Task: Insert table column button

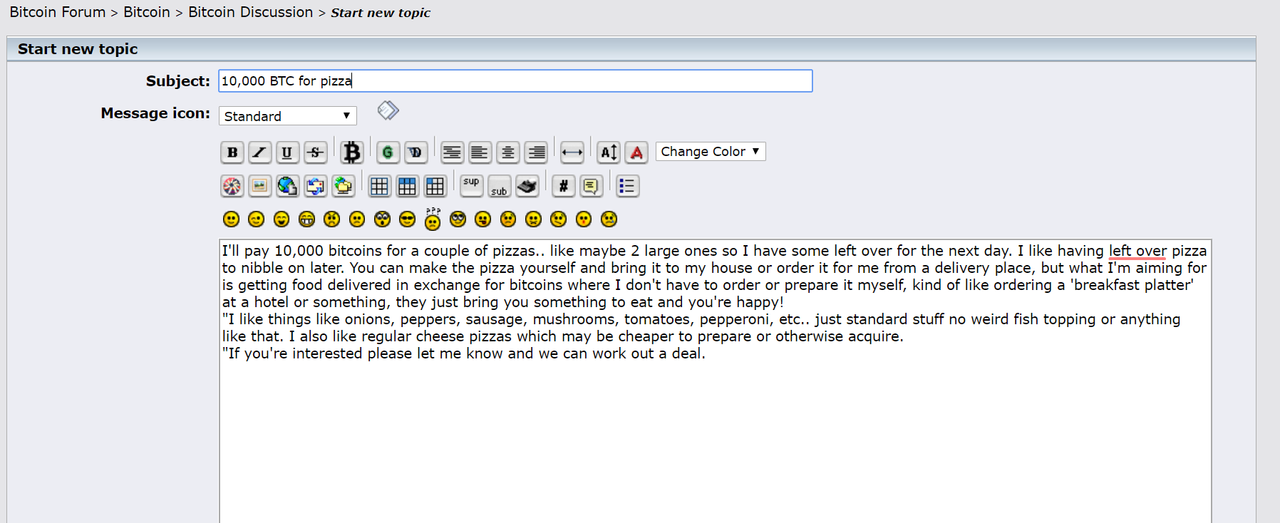Action: [435, 185]
